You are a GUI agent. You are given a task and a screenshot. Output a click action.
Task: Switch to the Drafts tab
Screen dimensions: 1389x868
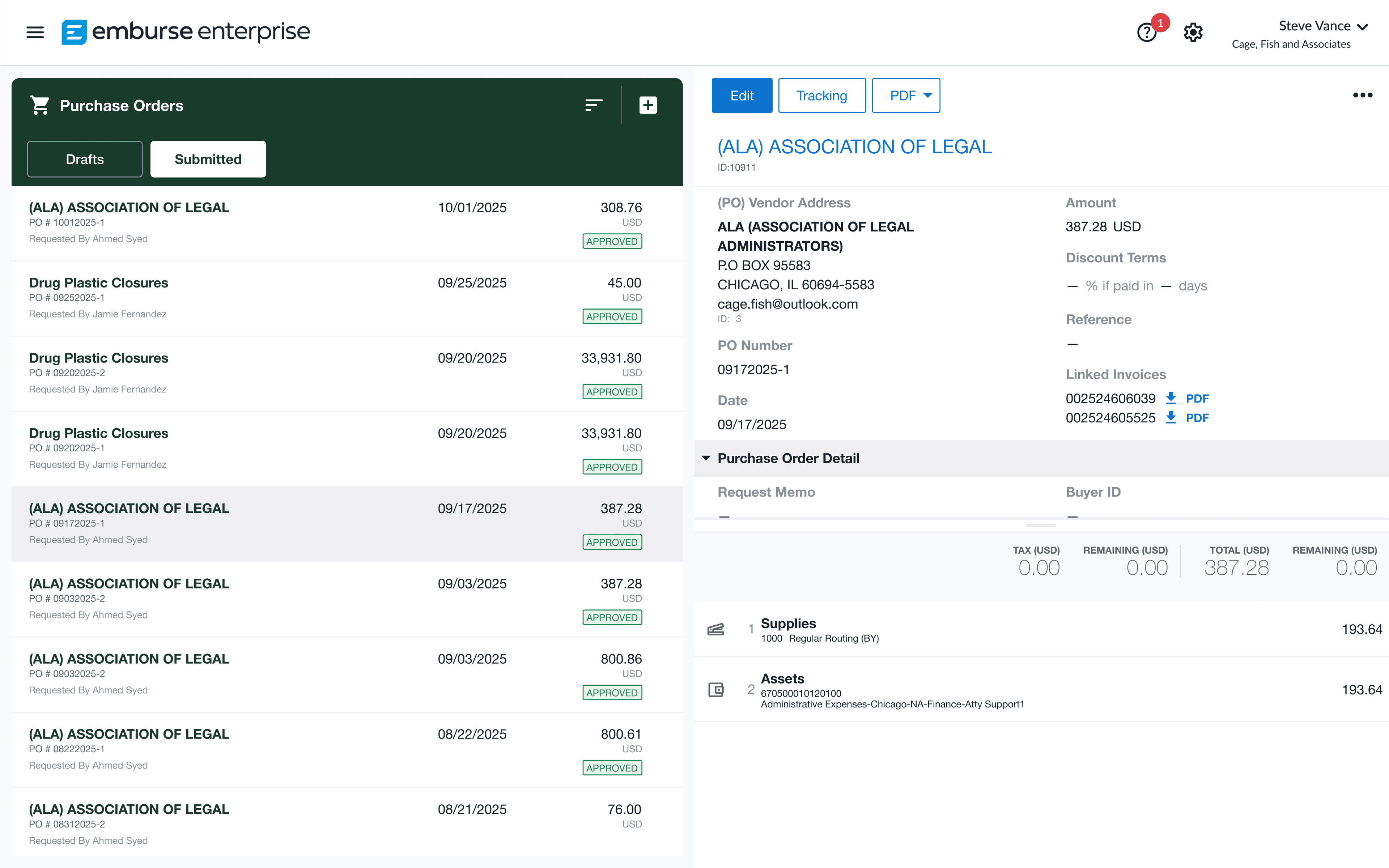85,159
